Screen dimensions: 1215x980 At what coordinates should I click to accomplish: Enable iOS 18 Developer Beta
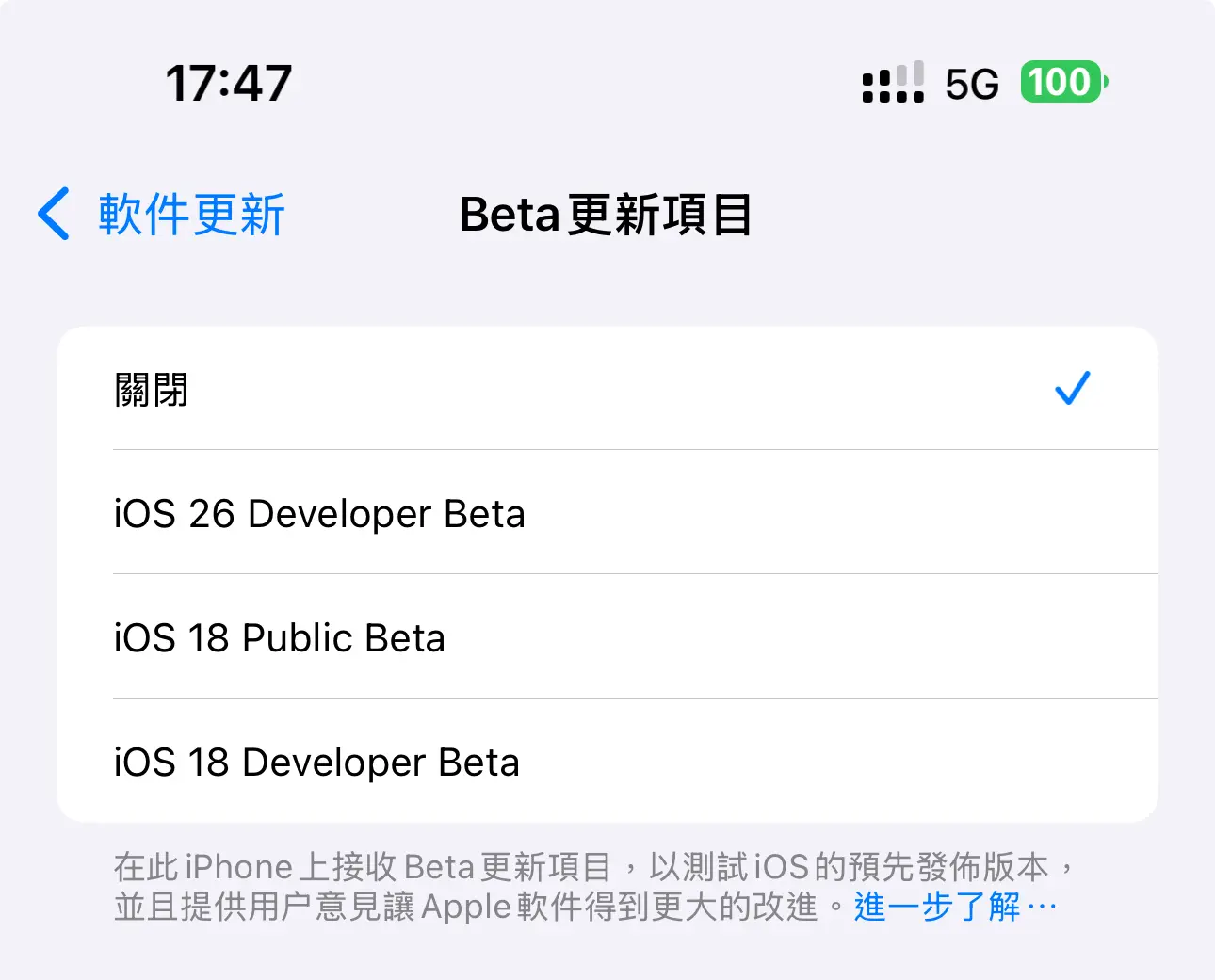(607, 761)
